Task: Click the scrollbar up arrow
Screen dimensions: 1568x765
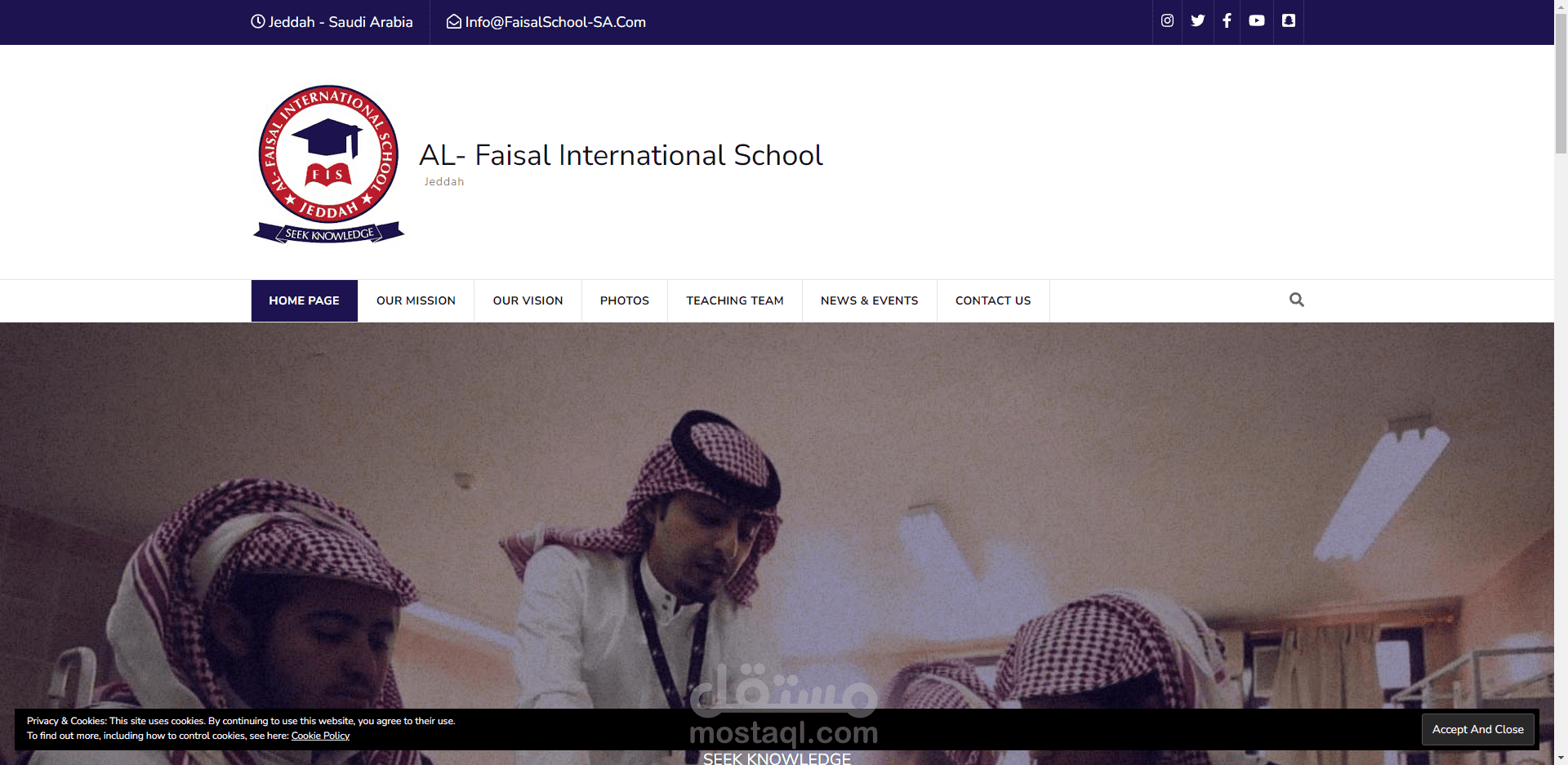Action: point(1561,7)
